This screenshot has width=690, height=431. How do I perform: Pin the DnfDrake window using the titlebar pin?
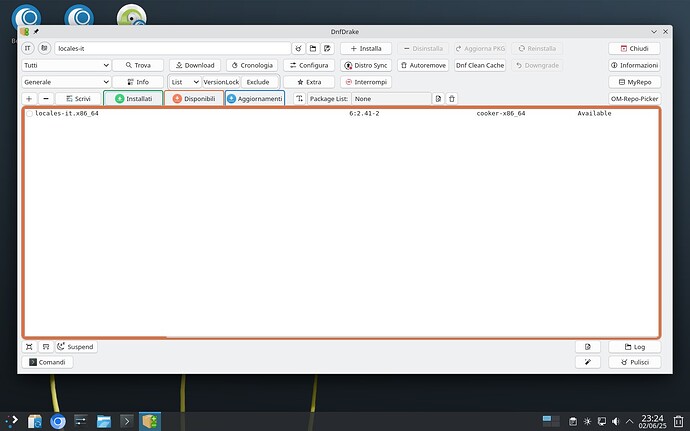tap(36, 32)
